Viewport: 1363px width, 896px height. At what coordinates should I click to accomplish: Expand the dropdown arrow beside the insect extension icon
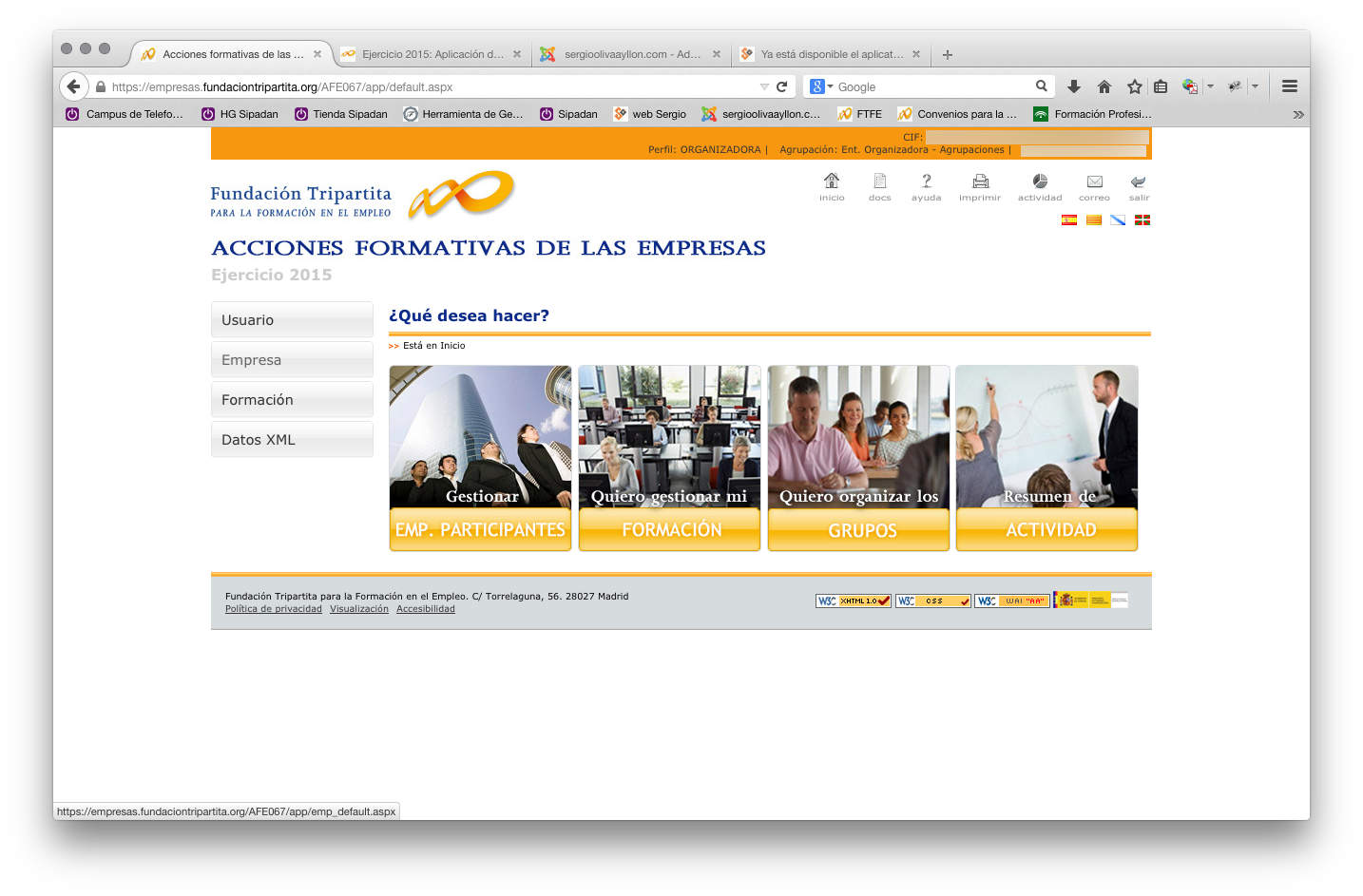(1255, 86)
